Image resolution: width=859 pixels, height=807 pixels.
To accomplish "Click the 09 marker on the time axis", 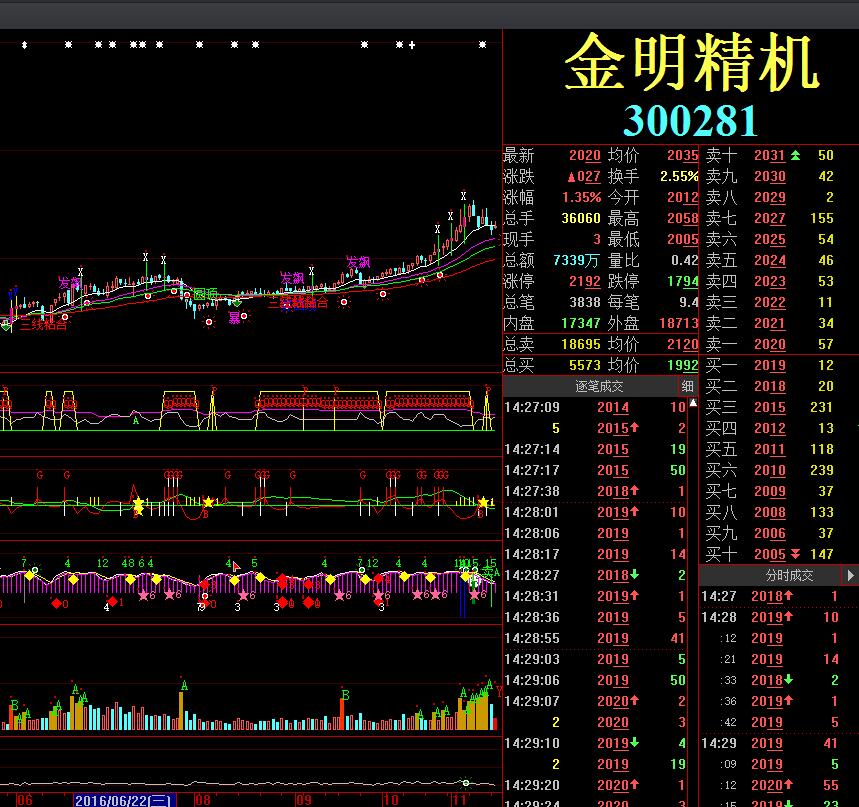I will [x=303, y=800].
